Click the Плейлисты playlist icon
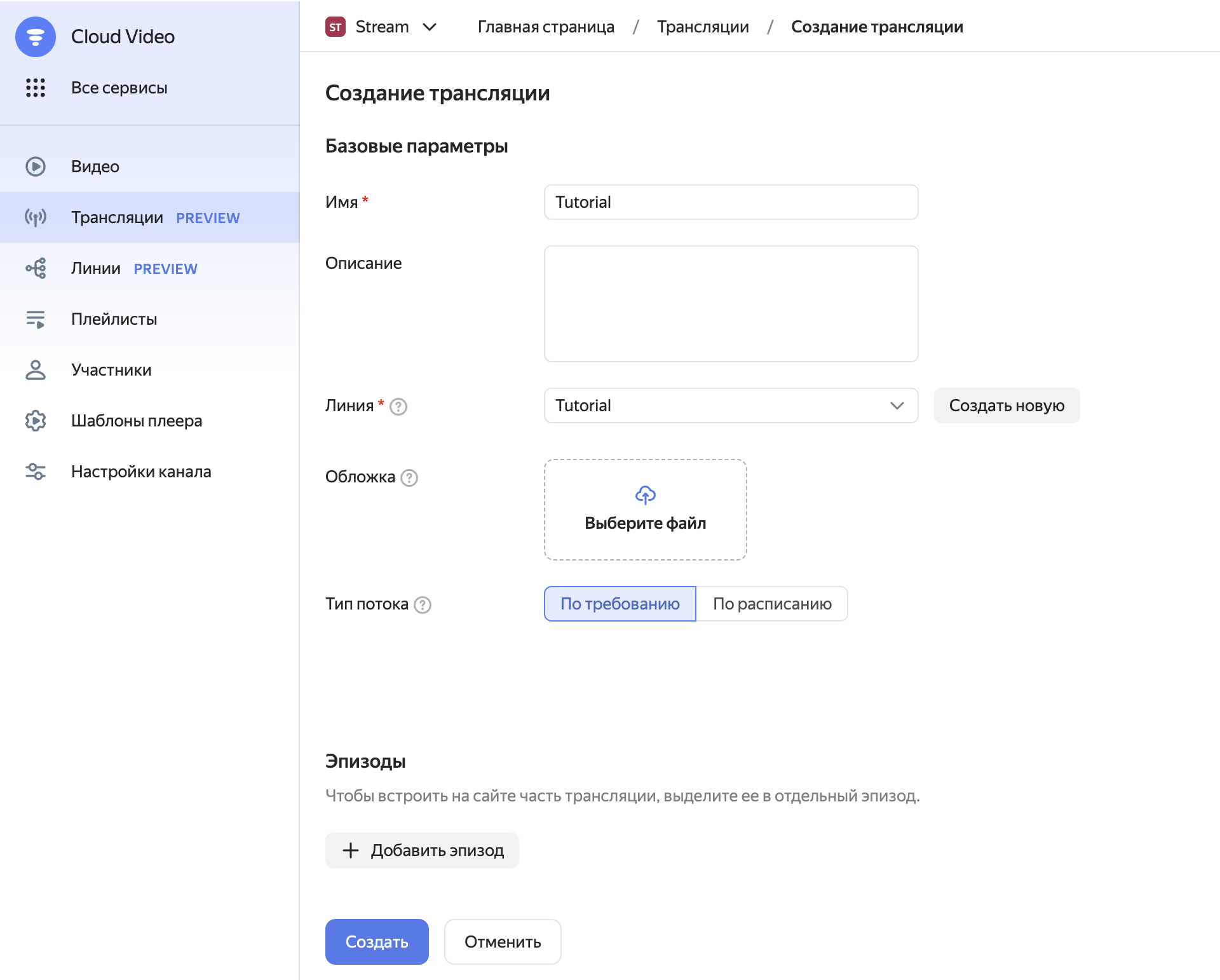 coord(36,319)
